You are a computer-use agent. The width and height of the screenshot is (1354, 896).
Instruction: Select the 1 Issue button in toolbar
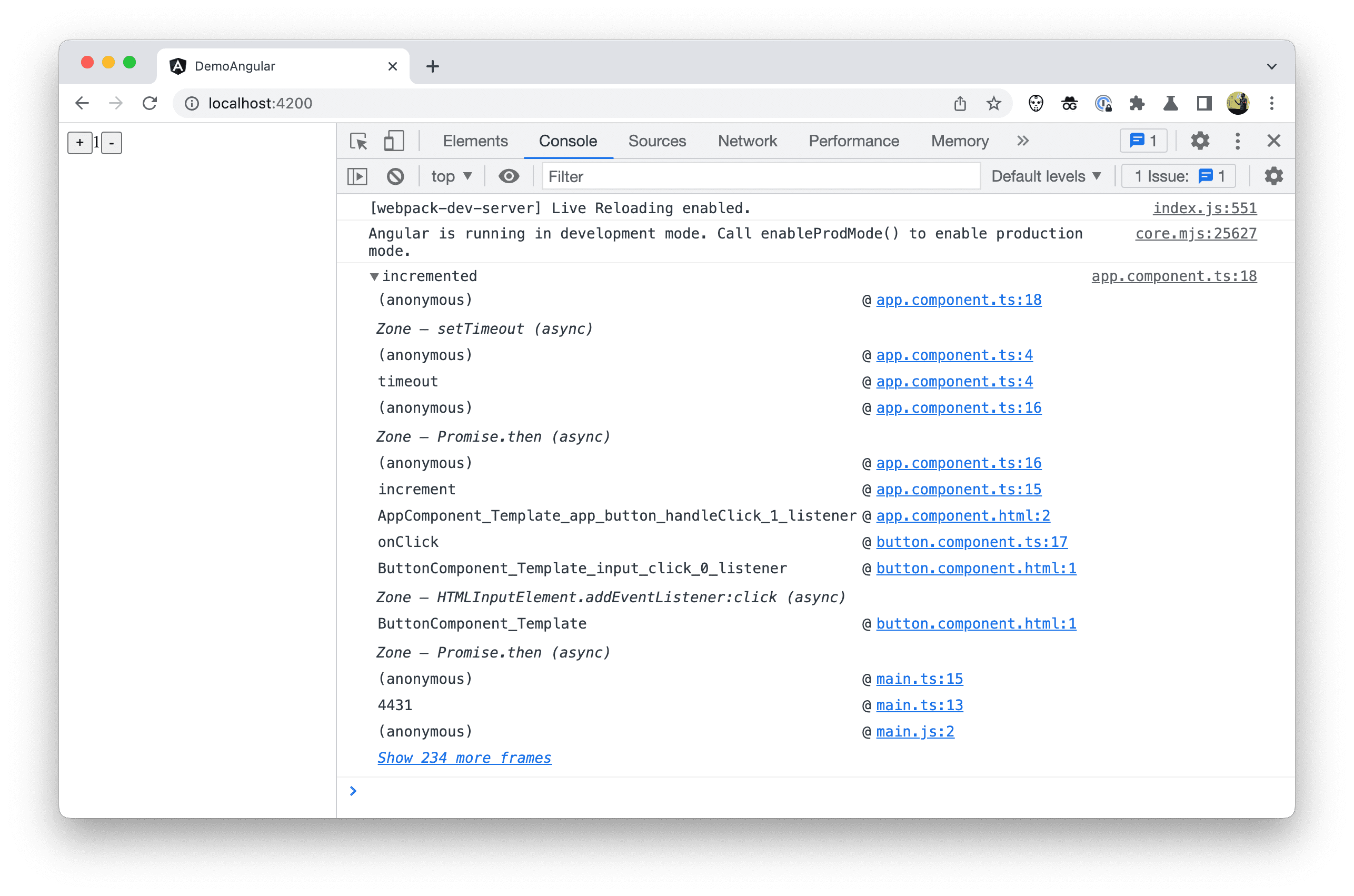(x=1180, y=177)
